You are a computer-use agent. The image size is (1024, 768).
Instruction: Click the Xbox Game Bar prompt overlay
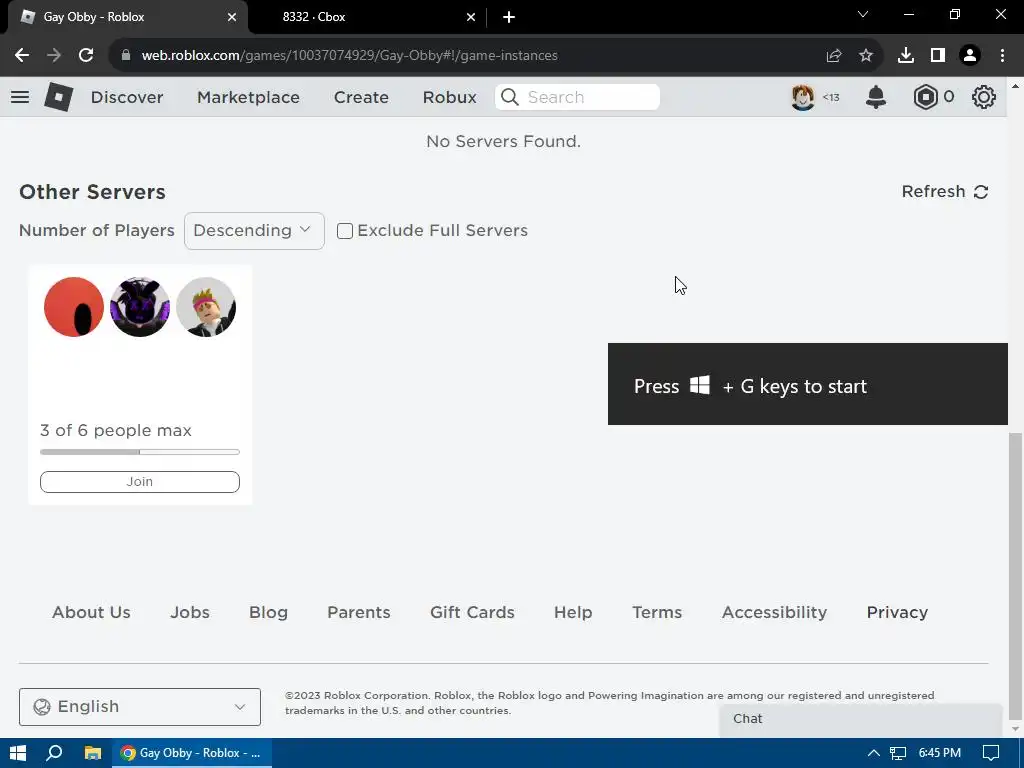[x=808, y=384]
